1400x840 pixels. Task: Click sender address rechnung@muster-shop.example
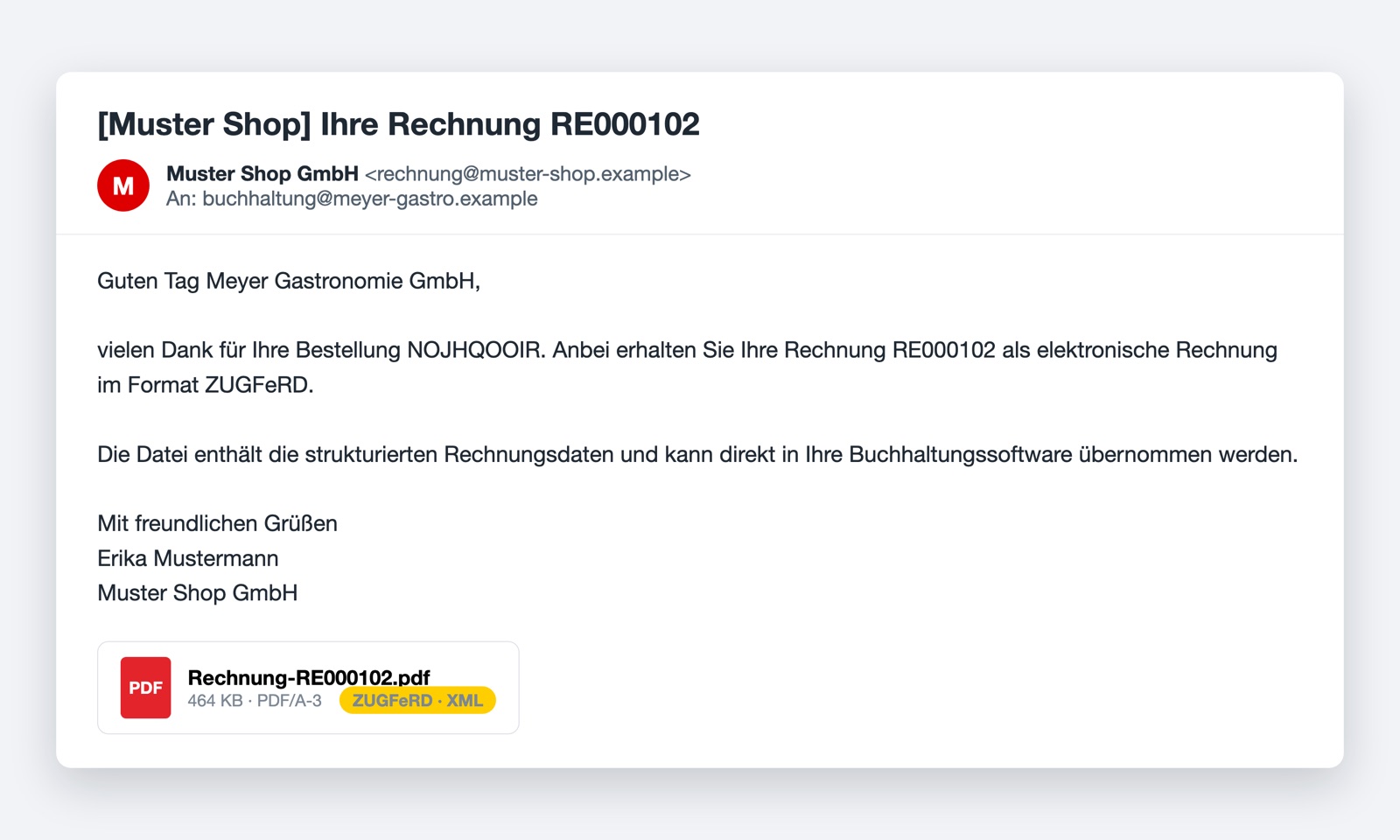[528, 174]
